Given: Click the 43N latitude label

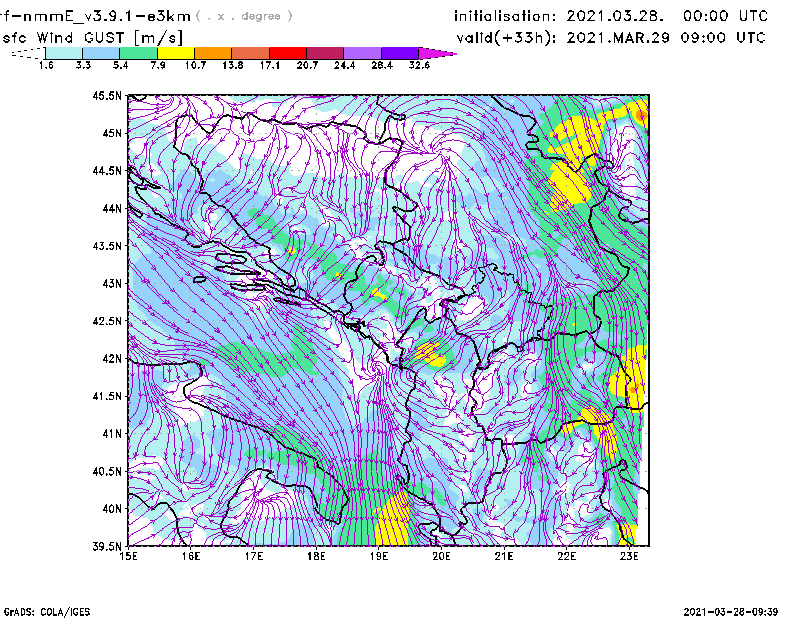Looking at the screenshot, I should pyautogui.click(x=112, y=283).
